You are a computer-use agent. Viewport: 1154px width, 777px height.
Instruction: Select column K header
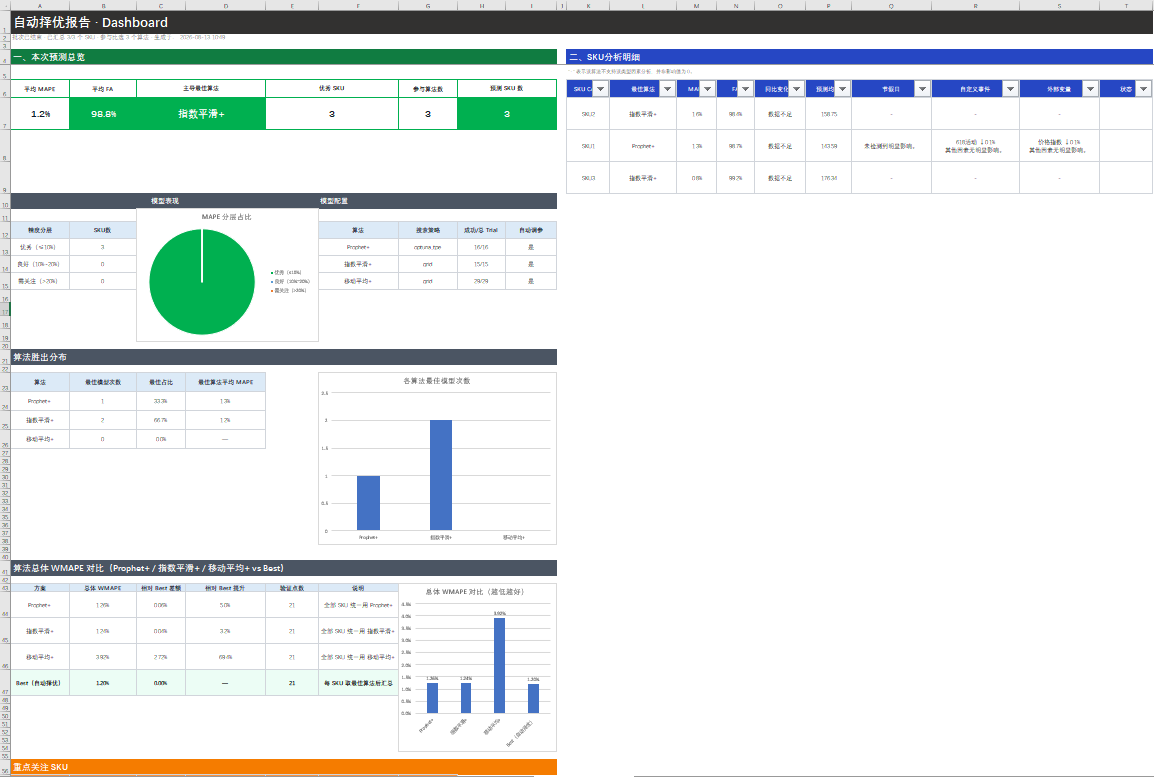(588, 5)
